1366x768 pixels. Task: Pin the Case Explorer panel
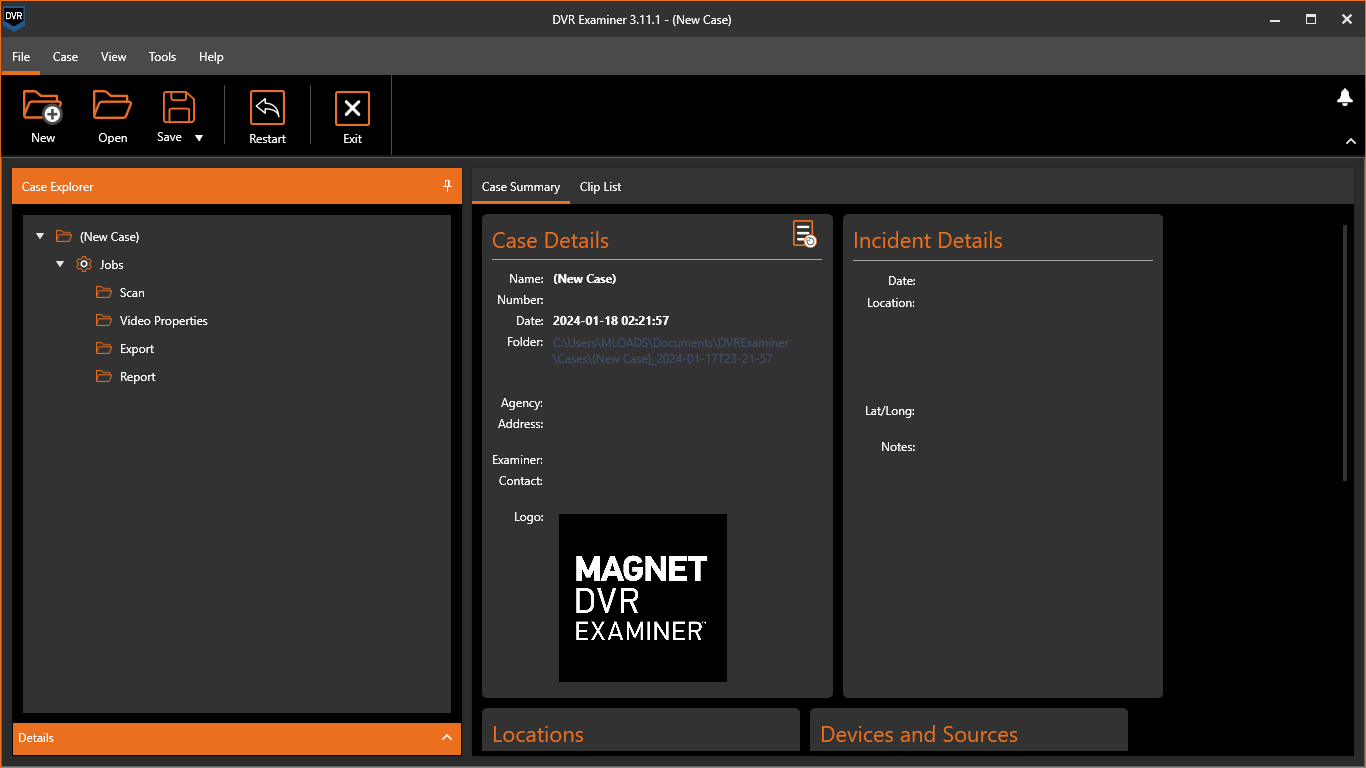[447, 186]
